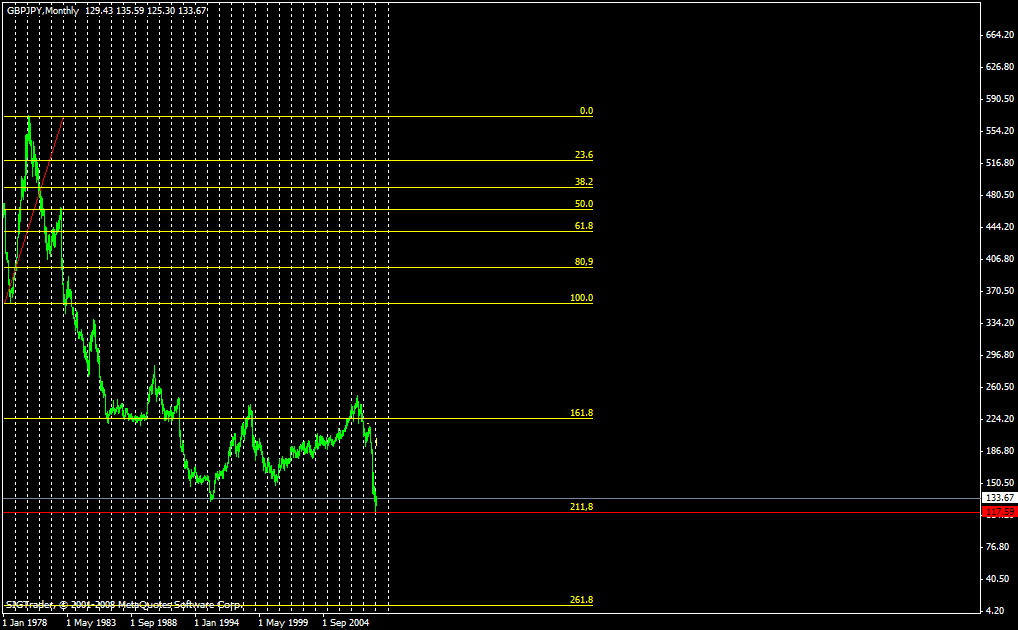Click the GBPJPY,Monthly chart title
Viewport: 1018px width, 630px height.
click(43, 11)
